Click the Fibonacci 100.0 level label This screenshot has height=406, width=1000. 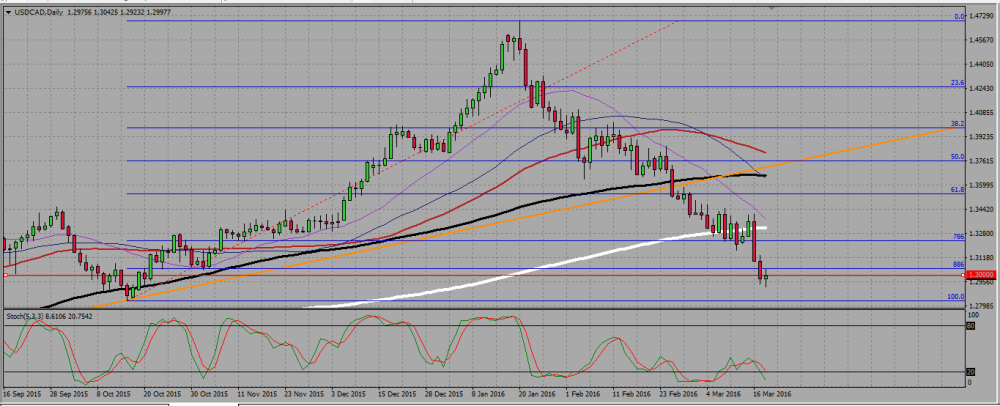[x=955, y=297]
